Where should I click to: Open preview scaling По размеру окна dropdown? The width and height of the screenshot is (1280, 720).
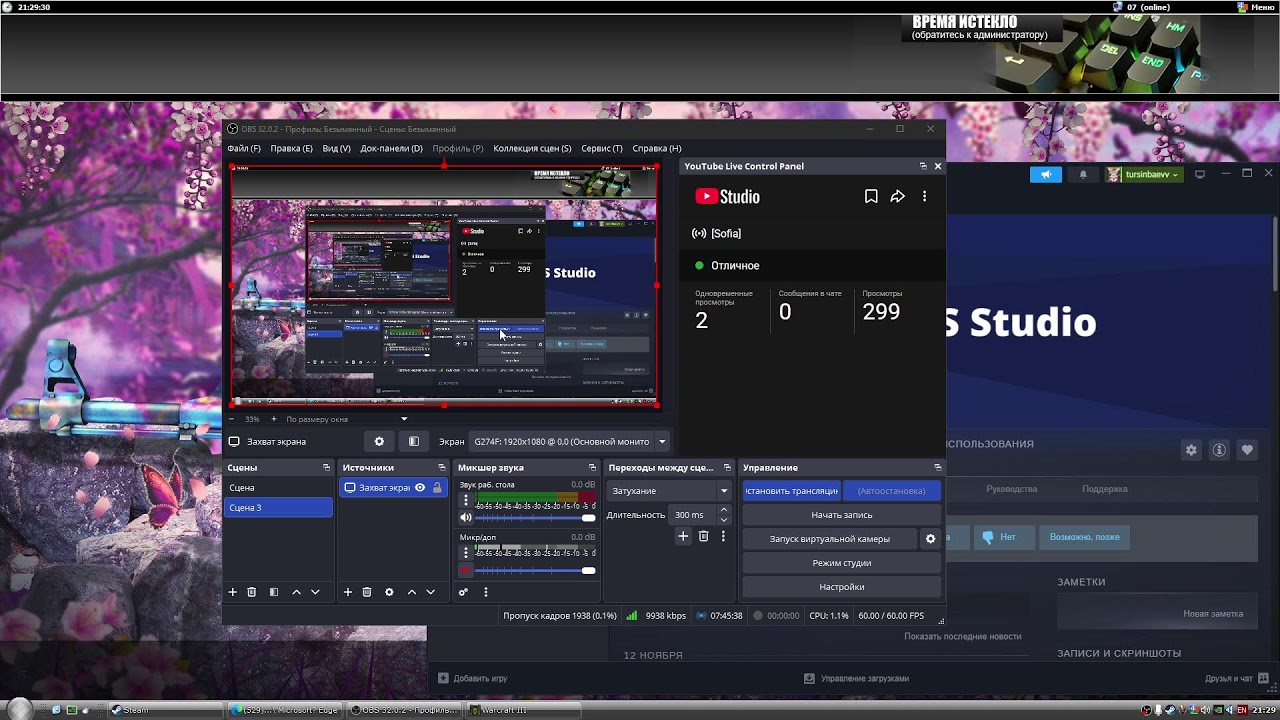coord(347,419)
